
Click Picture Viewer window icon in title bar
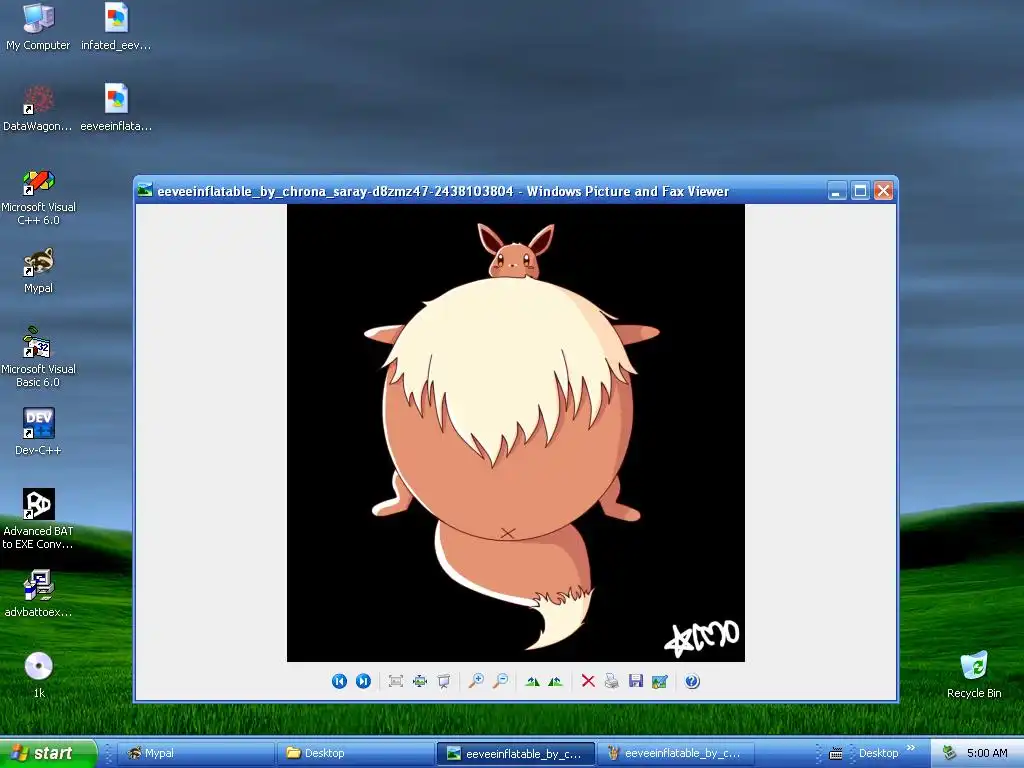[145, 191]
